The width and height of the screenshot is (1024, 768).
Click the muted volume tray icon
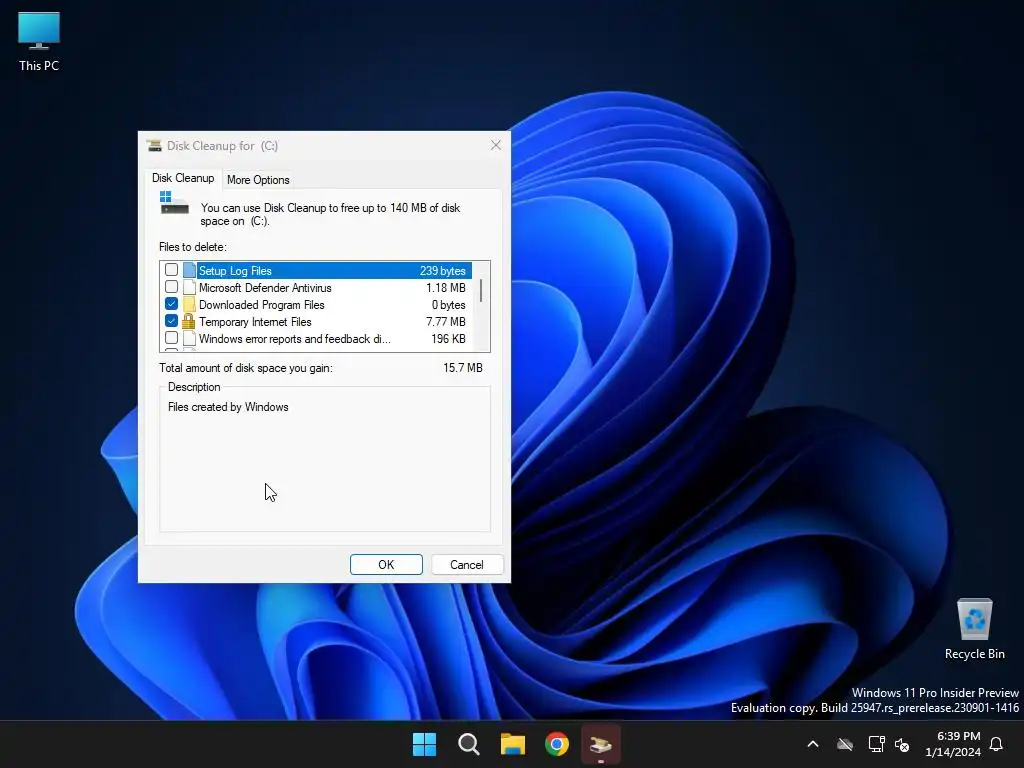pyautogui.click(x=902, y=744)
